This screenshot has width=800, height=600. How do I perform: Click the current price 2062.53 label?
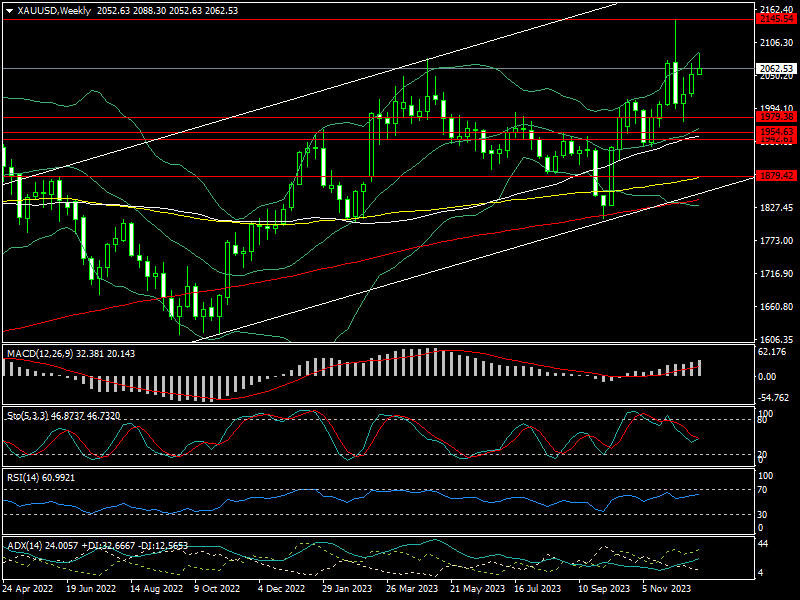(776, 69)
